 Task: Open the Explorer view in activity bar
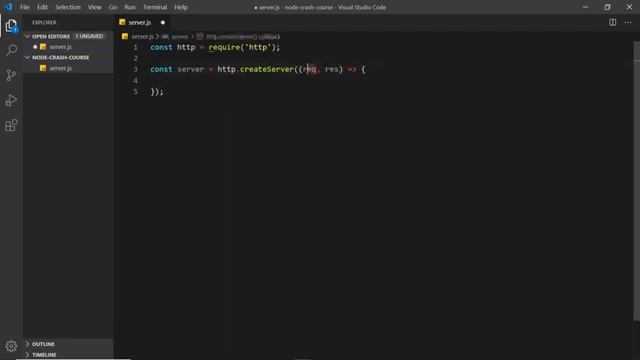tap(11, 26)
